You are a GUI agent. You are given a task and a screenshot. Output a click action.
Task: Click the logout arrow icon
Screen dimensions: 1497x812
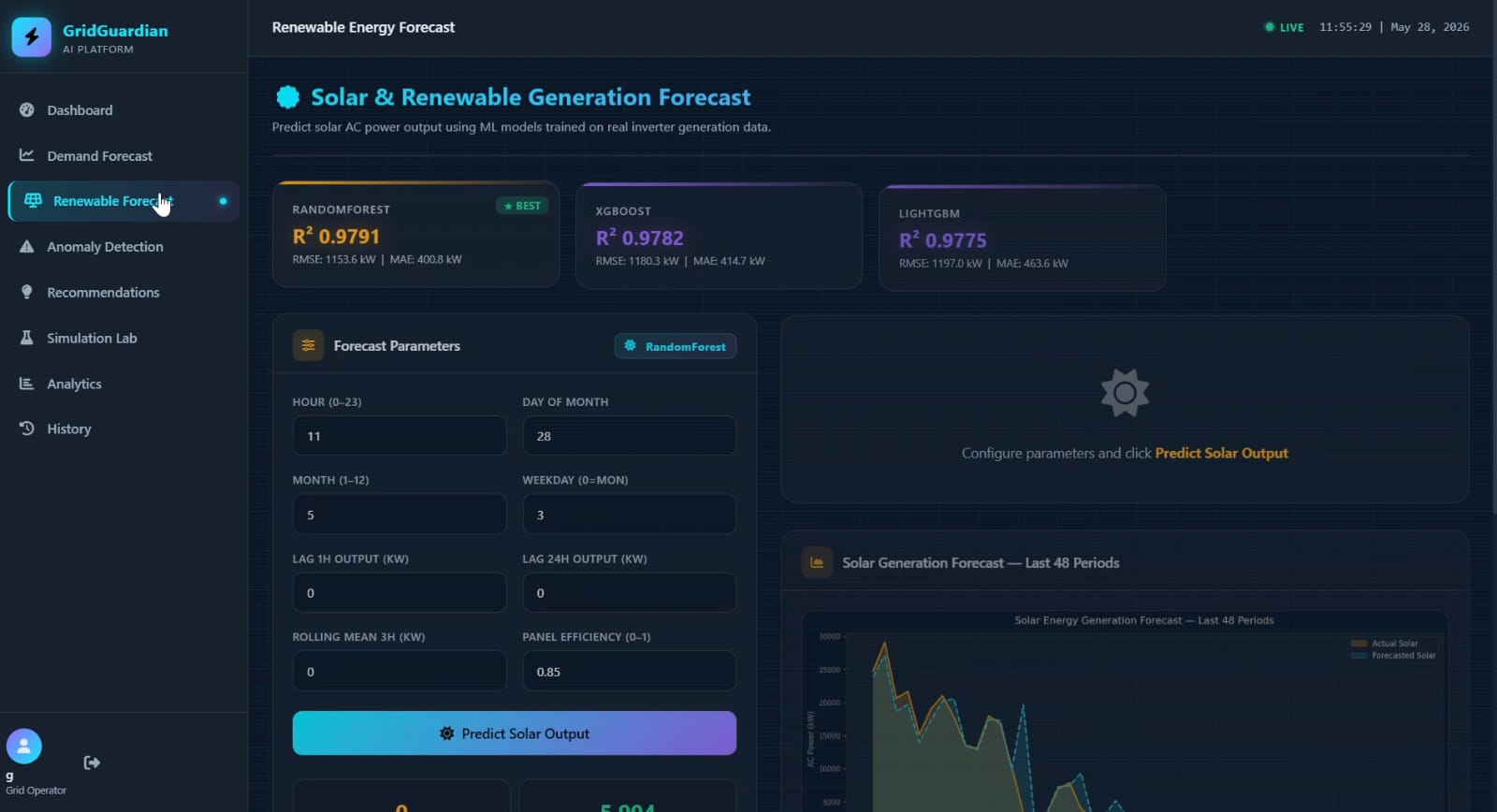tap(92, 762)
